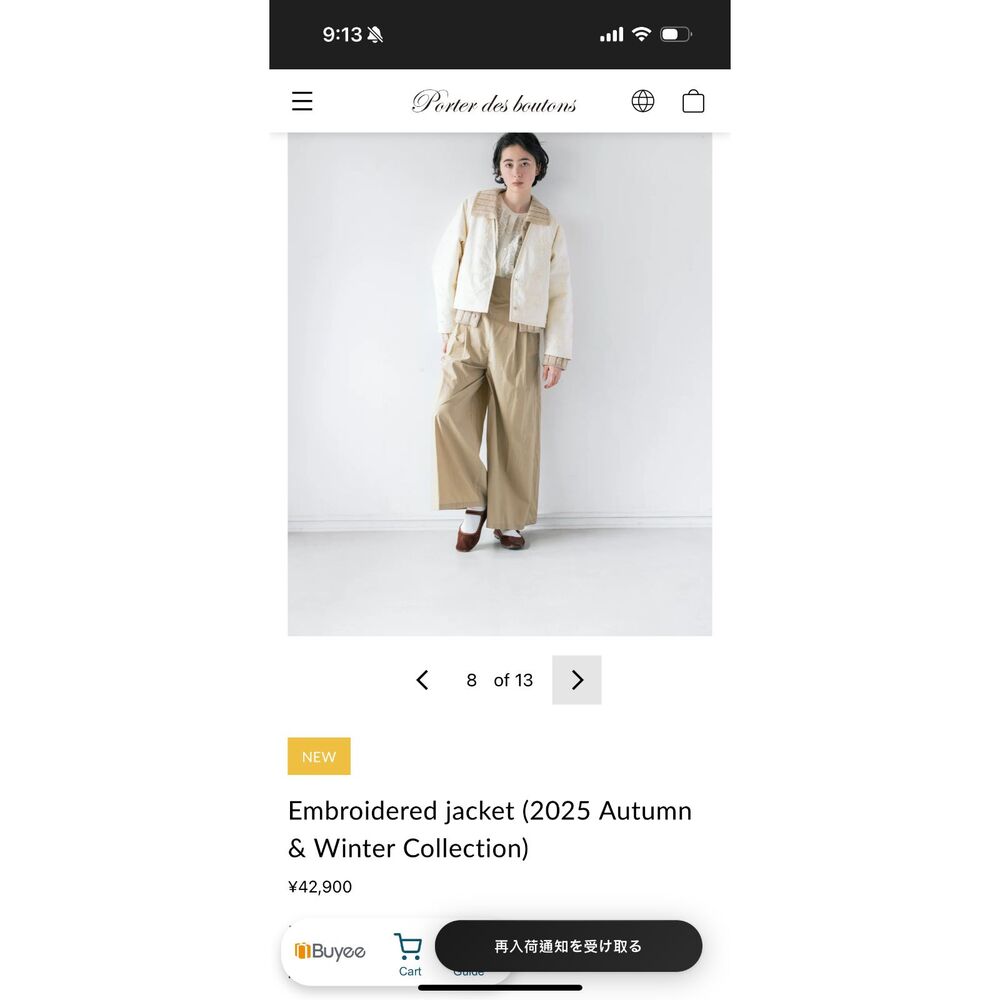Expand the next carousel page with right arrow
This screenshot has height=1000, width=1000.
(x=577, y=680)
